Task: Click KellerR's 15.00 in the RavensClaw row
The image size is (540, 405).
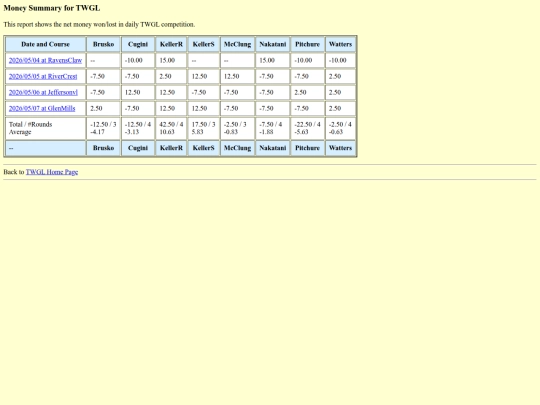Action: click(x=171, y=60)
